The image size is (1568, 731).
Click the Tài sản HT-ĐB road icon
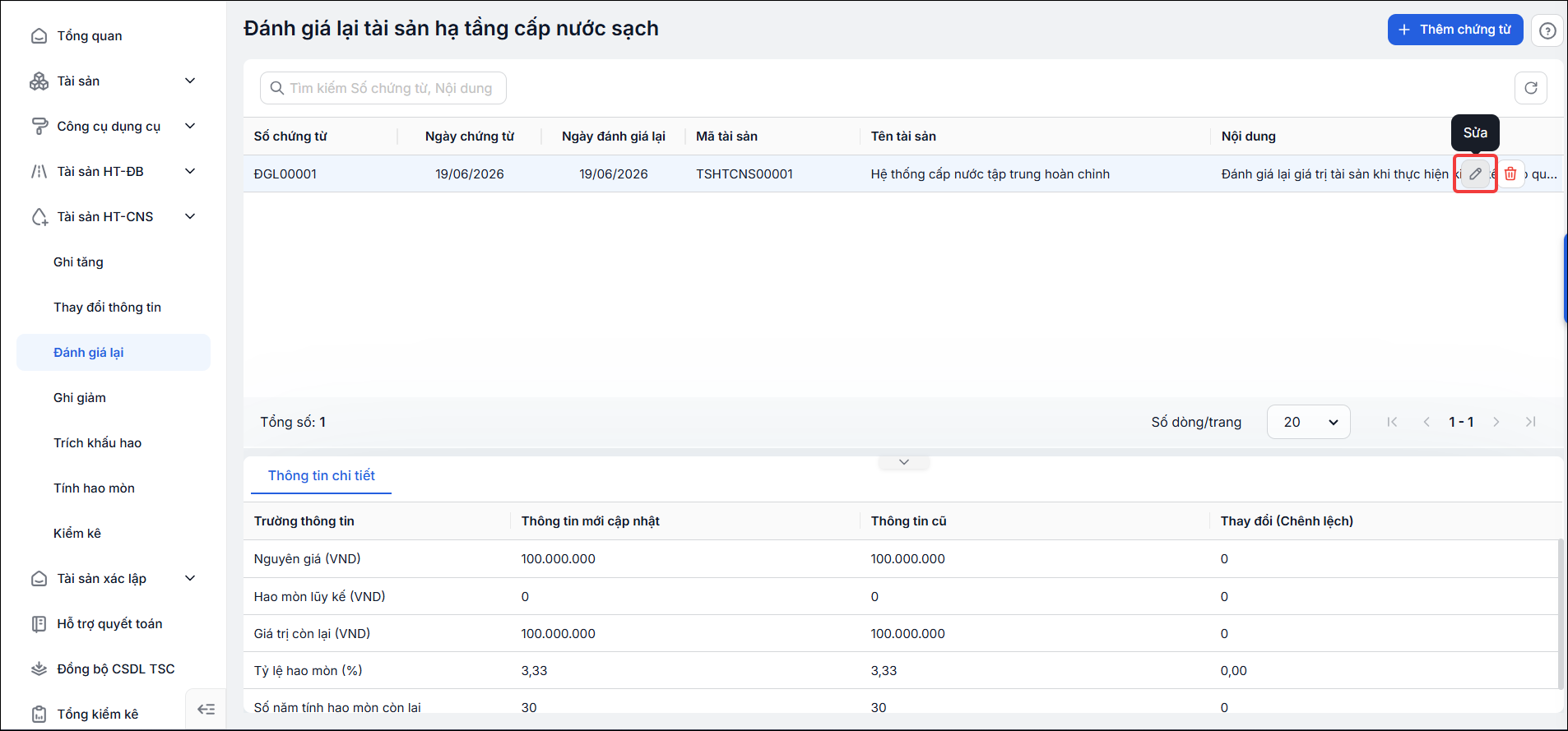point(39,172)
